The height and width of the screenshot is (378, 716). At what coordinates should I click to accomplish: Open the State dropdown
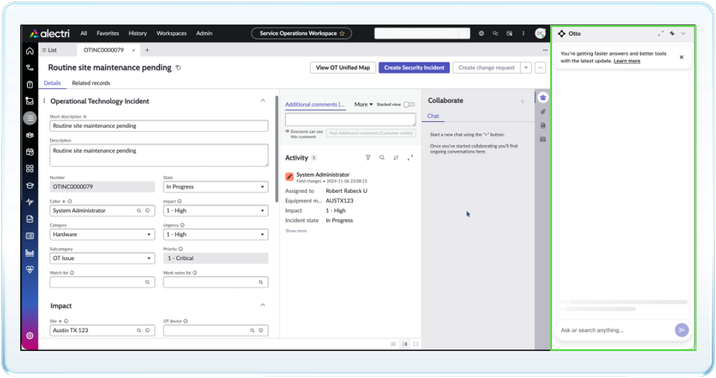click(x=216, y=187)
